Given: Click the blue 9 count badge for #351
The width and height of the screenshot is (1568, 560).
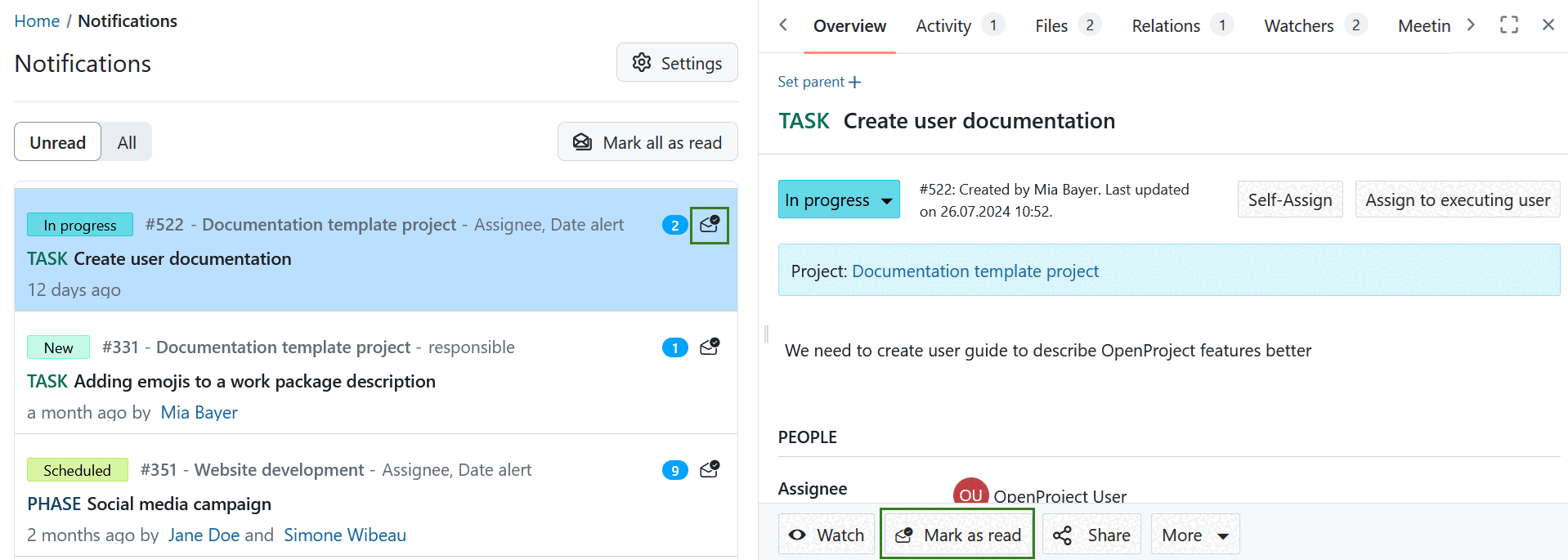Looking at the screenshot, I should (x=674, y=470).
